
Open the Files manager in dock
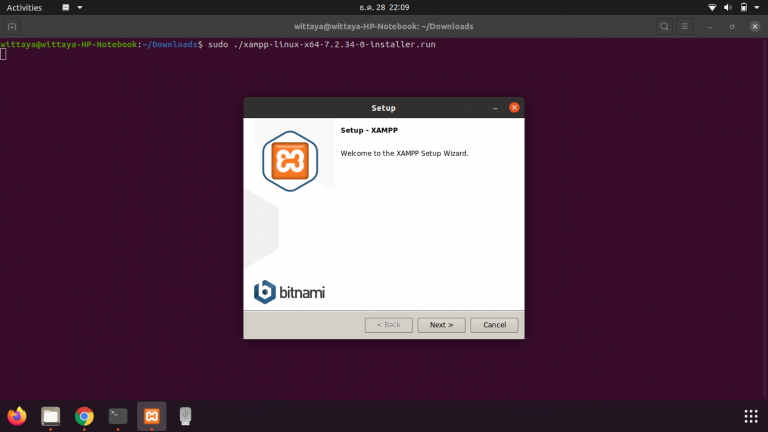point(50,416)
